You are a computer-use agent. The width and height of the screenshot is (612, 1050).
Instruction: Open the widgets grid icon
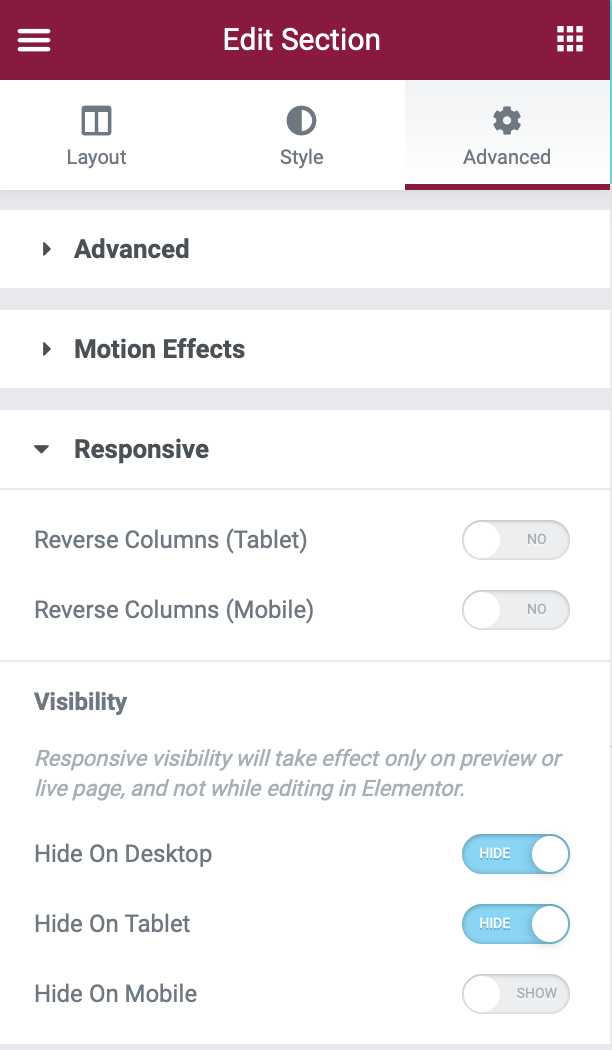(x=569, y=40)
